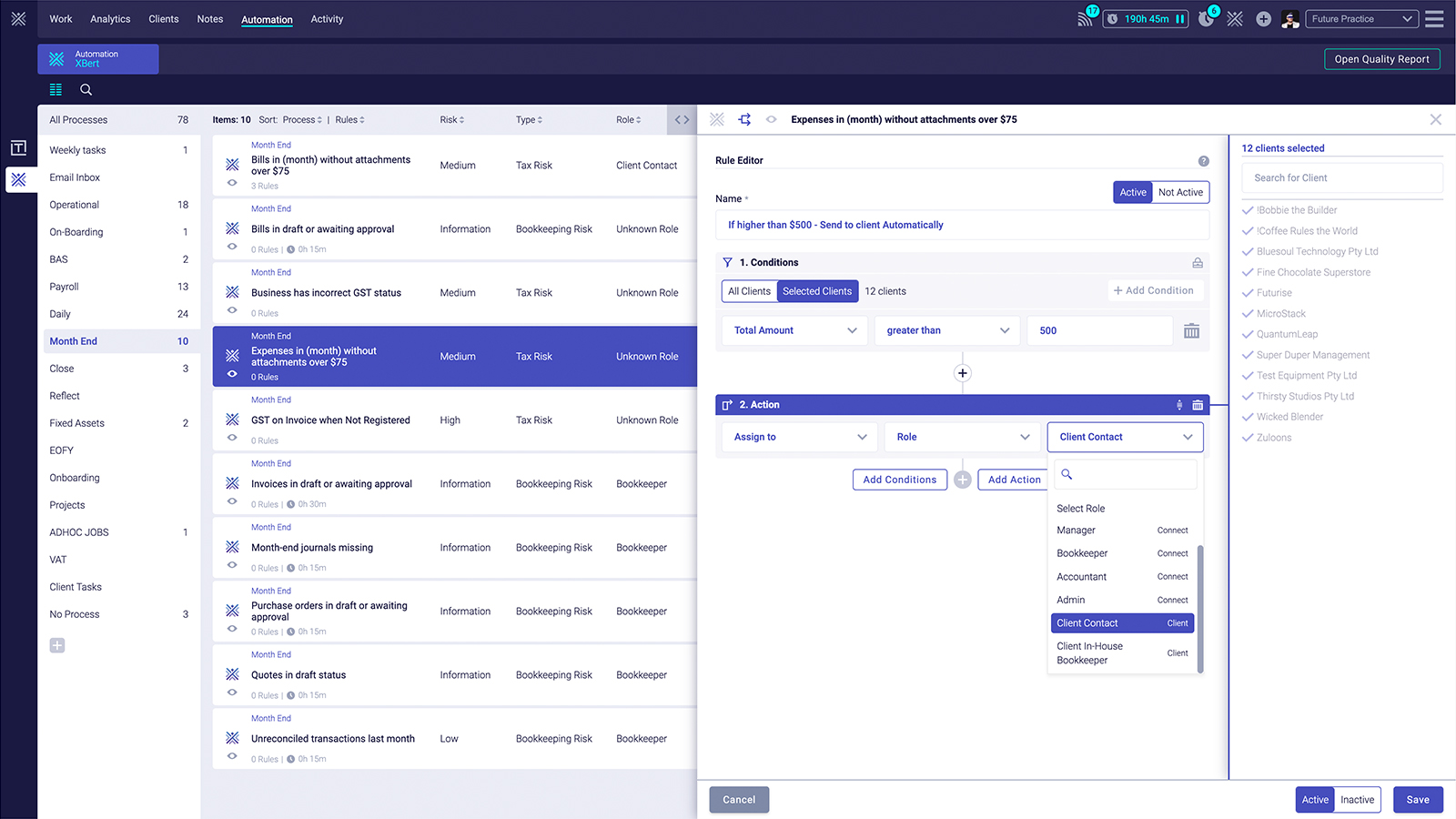Toggle eye on Quotes in draft status row

click(232, 693)
